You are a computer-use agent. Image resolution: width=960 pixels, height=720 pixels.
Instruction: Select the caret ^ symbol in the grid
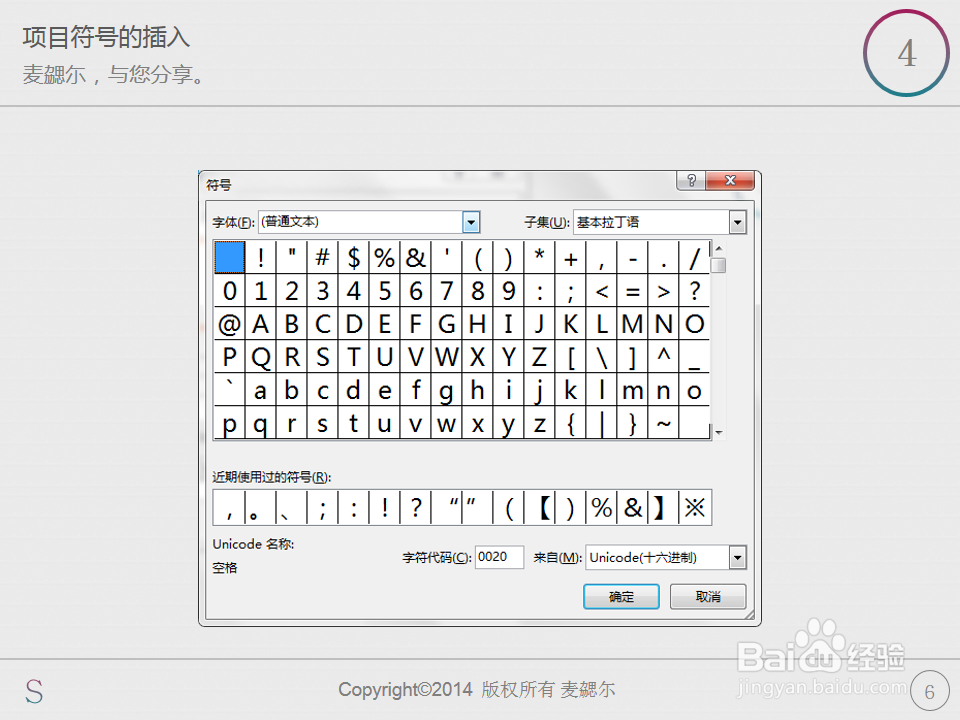pyautogui.click(x=663, y=356)
